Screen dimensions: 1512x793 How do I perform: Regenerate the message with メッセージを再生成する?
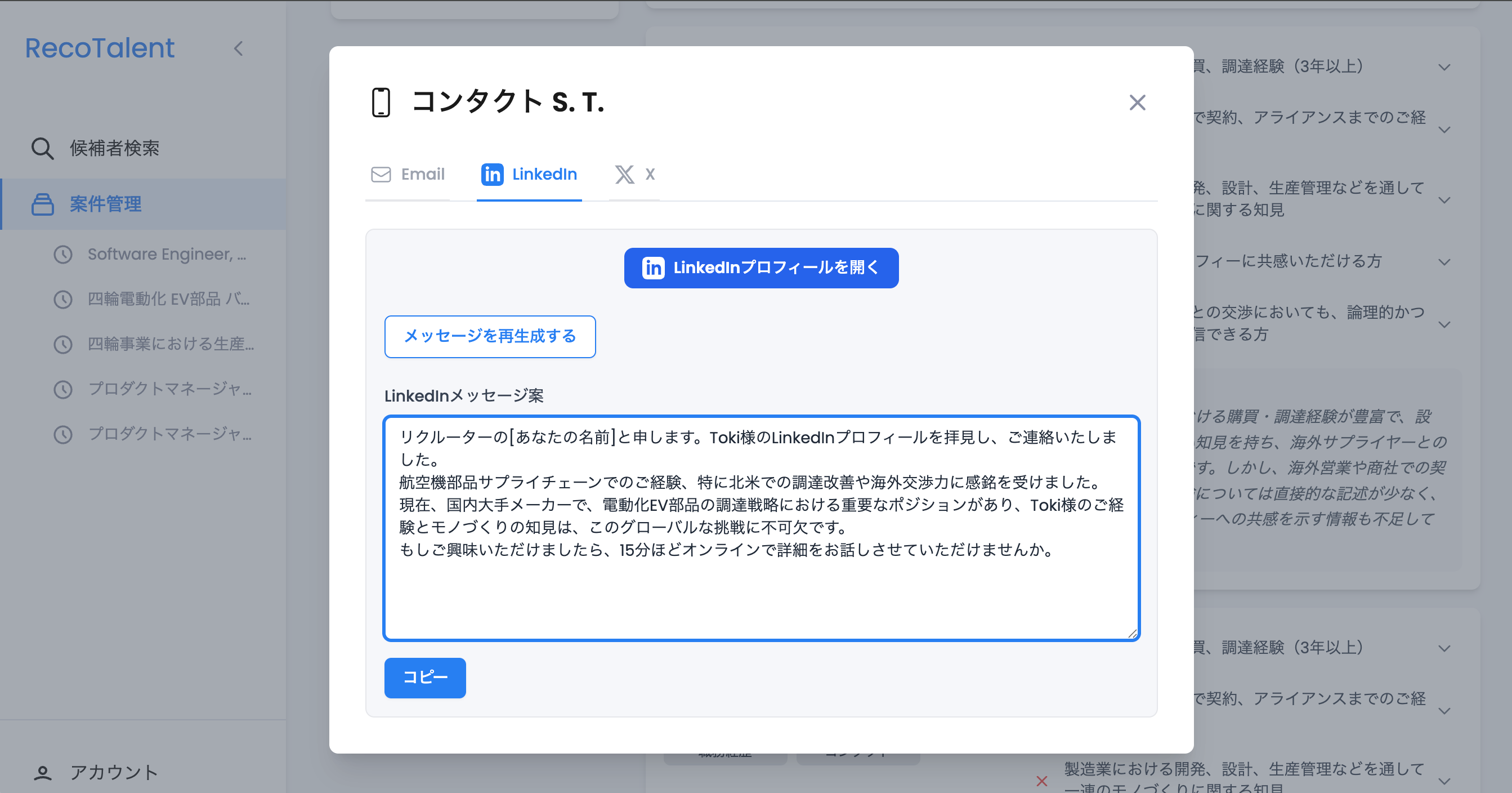pos(490,337)
